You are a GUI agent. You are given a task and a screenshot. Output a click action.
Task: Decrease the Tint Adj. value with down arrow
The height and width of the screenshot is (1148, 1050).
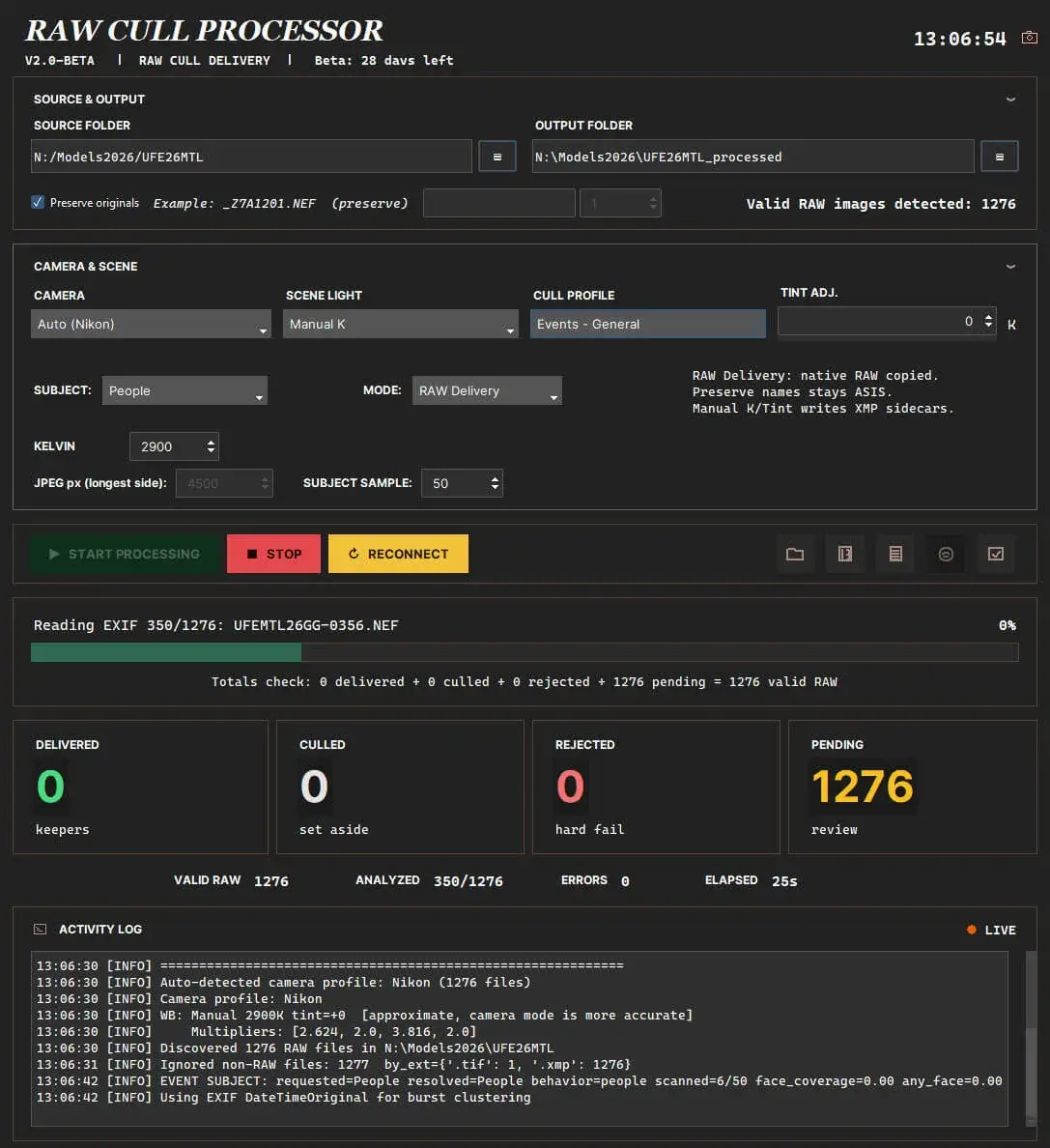(988, 325)
